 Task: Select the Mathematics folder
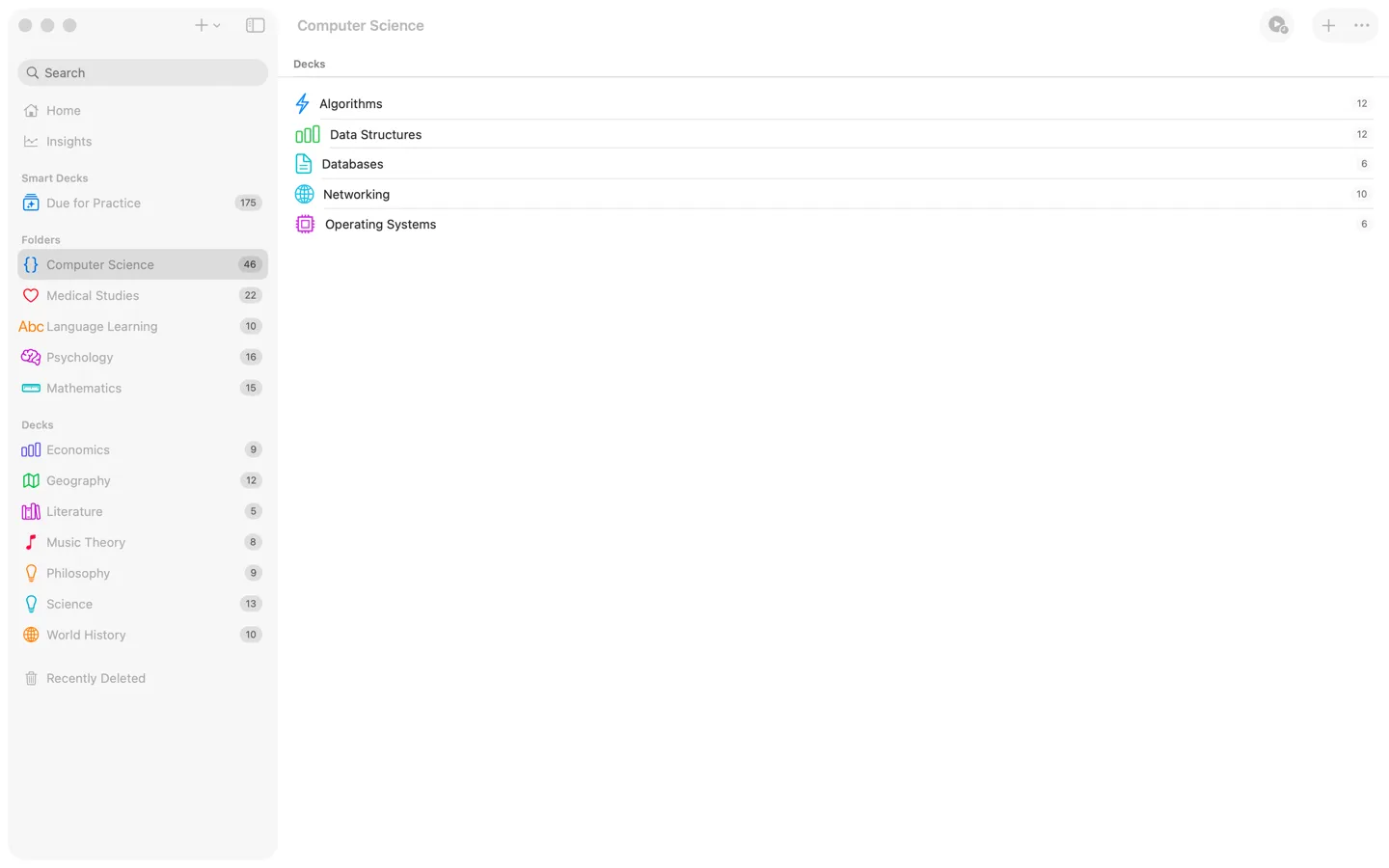click(x=143, y=388)
